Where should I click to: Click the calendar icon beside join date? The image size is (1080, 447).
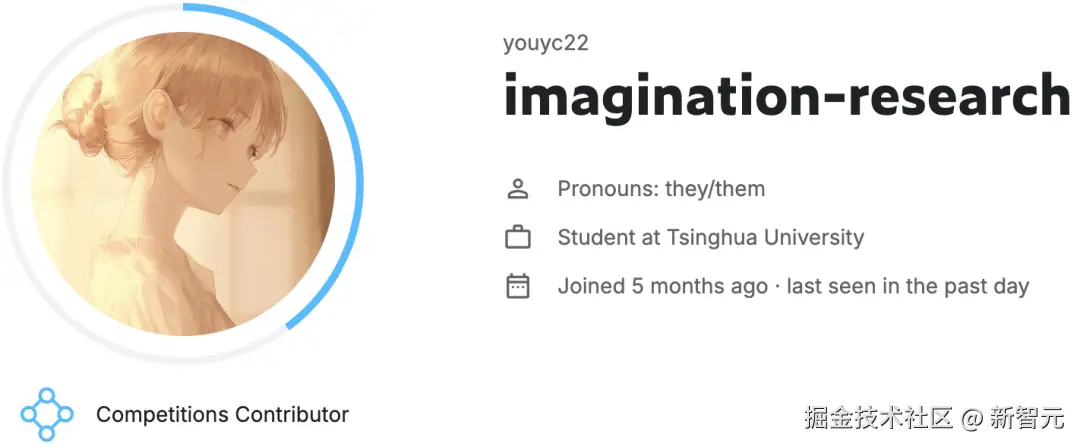[517, 286]
